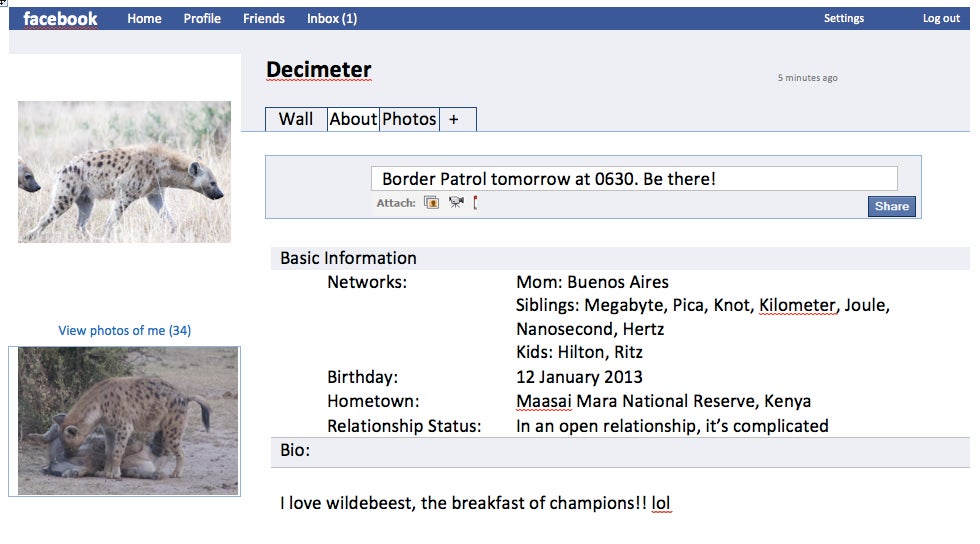Open Inbox (1) messages
The image size is (980, 544).
tap(332, 19)
